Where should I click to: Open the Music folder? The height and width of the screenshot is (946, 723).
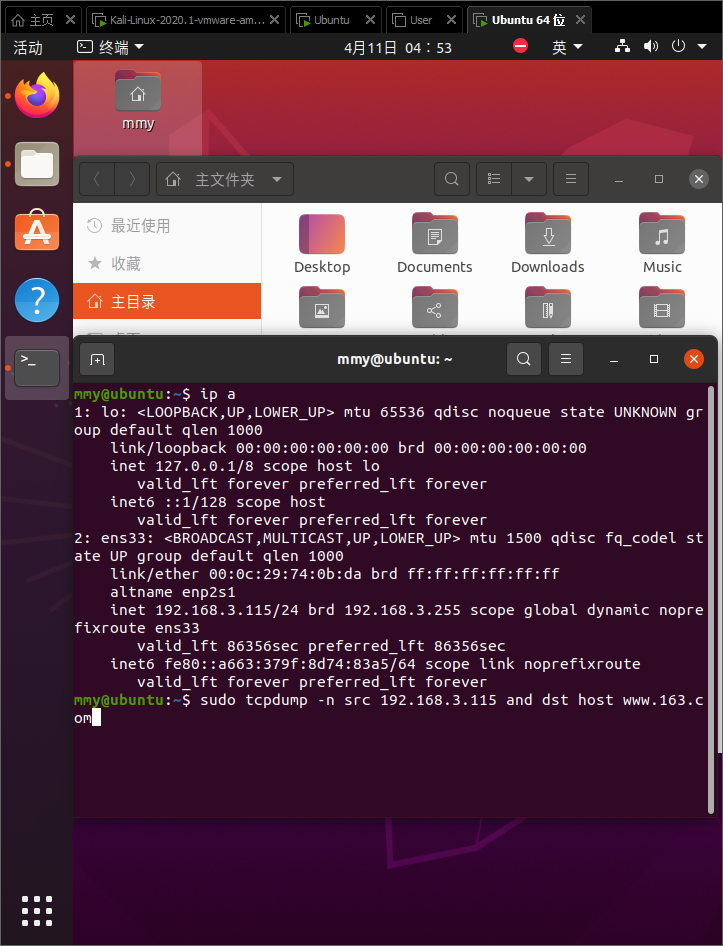pyautogui.click(x=662, y=244)
